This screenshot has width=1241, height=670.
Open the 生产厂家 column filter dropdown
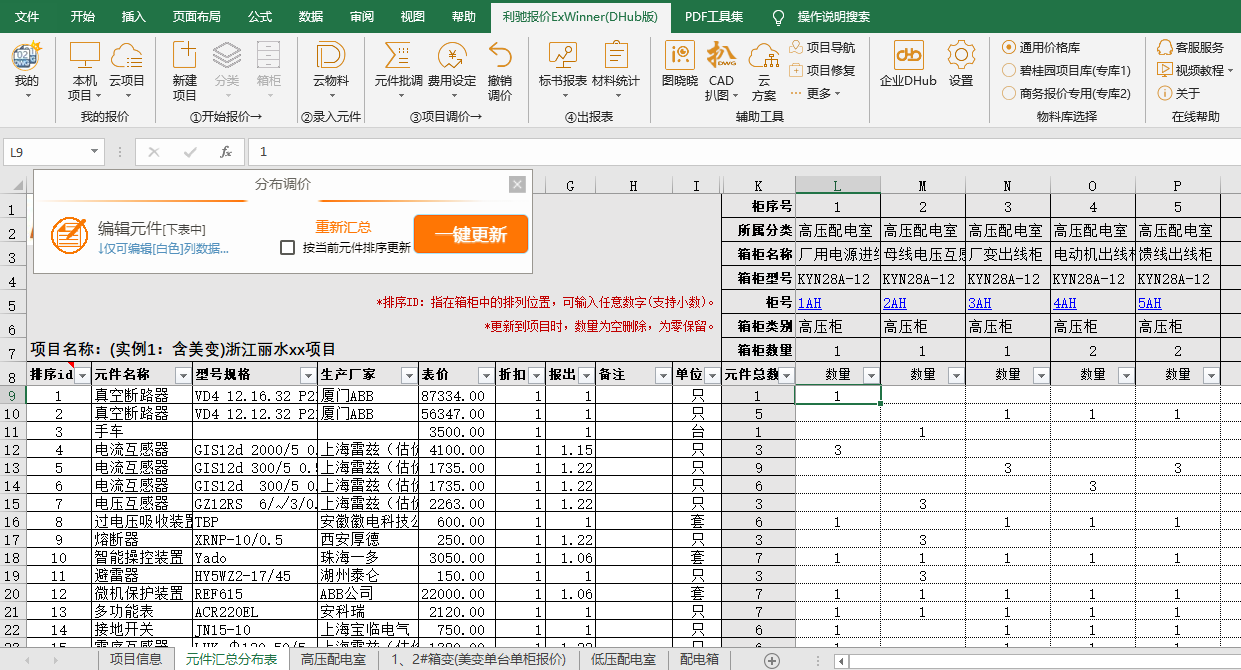coord(409,375)
